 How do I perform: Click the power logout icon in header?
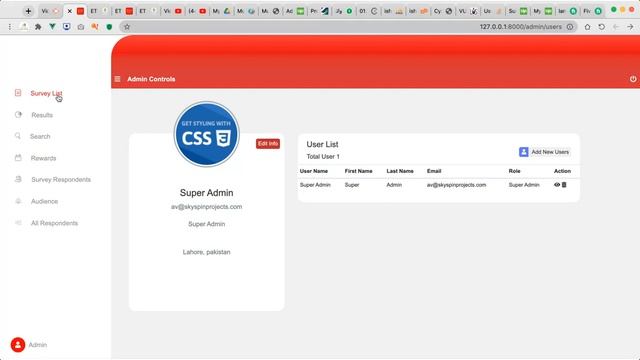pyautogui.click(x=633, y=79)
